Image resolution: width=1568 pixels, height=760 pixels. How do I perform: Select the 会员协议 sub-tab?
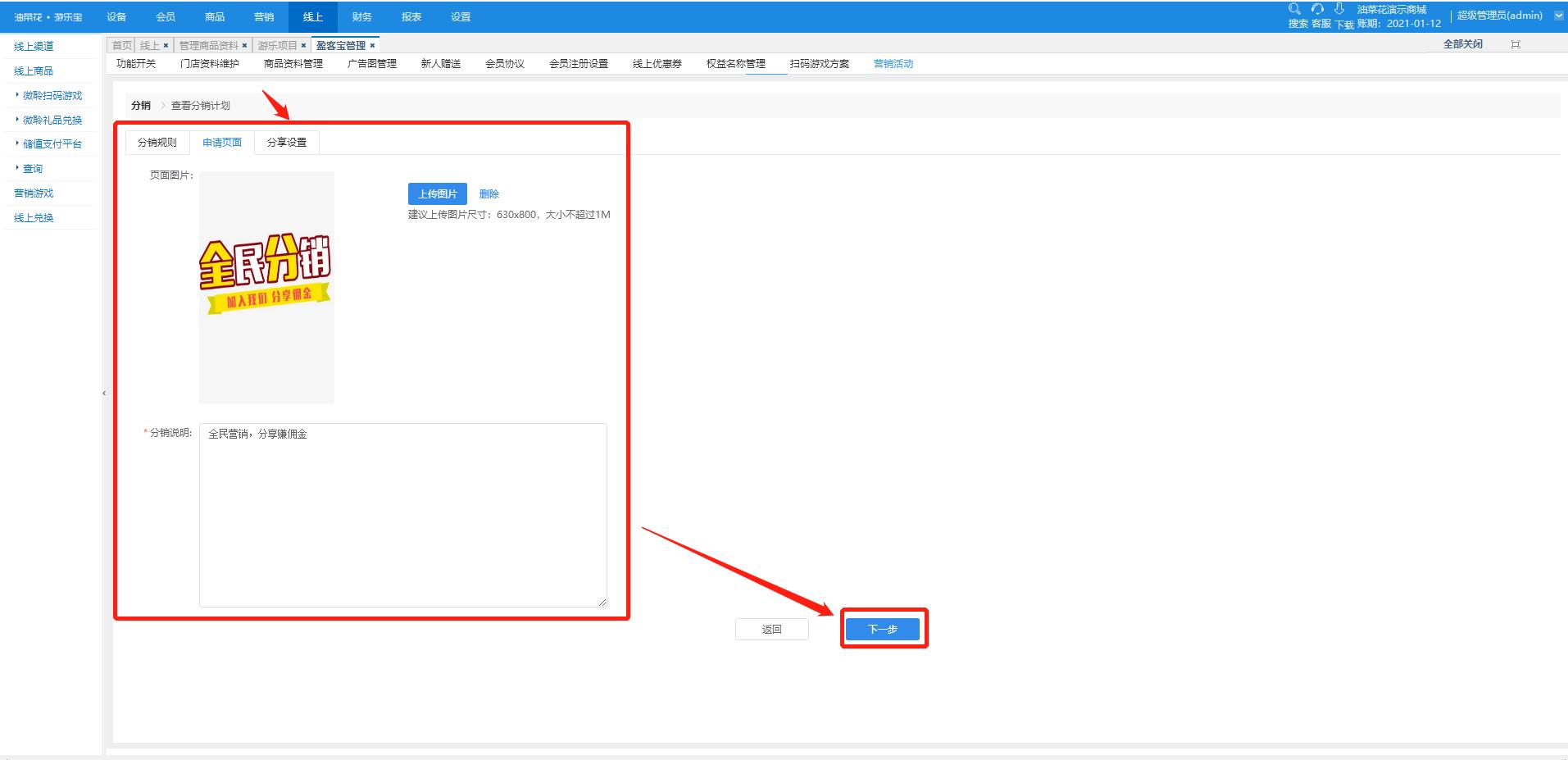coord(505,64)
